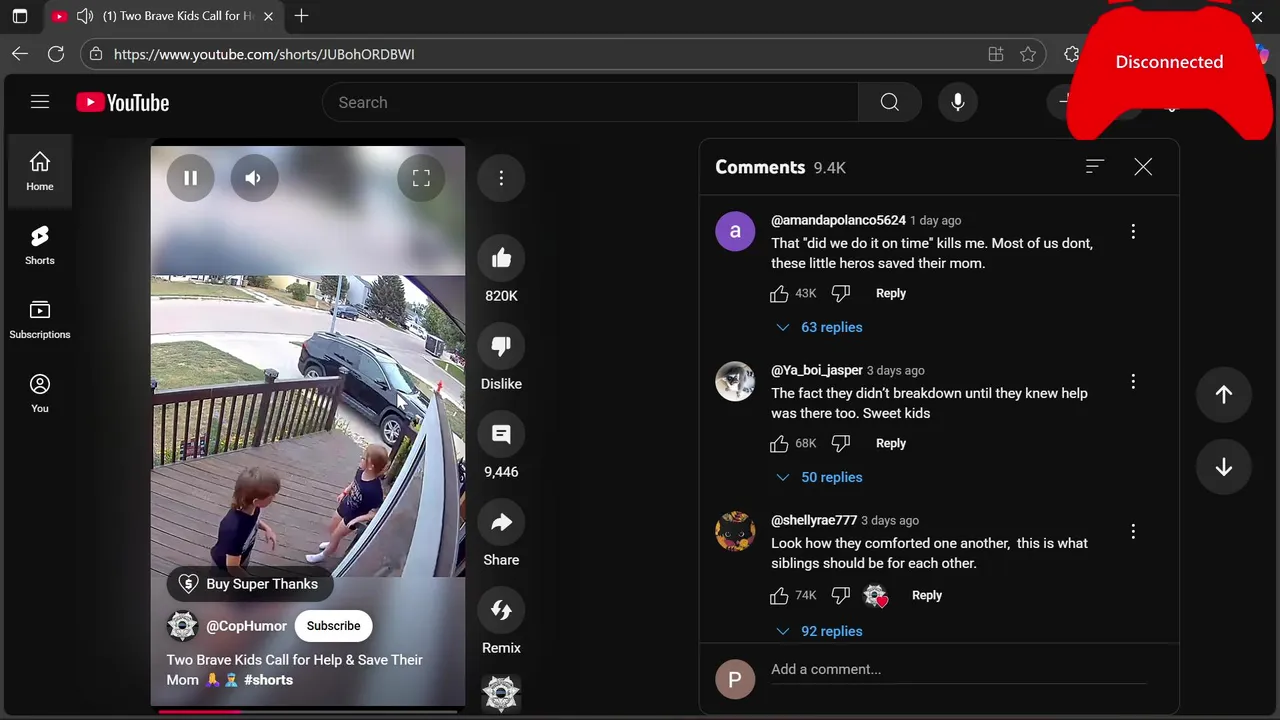Like @shellyrae777's comment
The image size is (1280, 720).
[x=779, y=595]
